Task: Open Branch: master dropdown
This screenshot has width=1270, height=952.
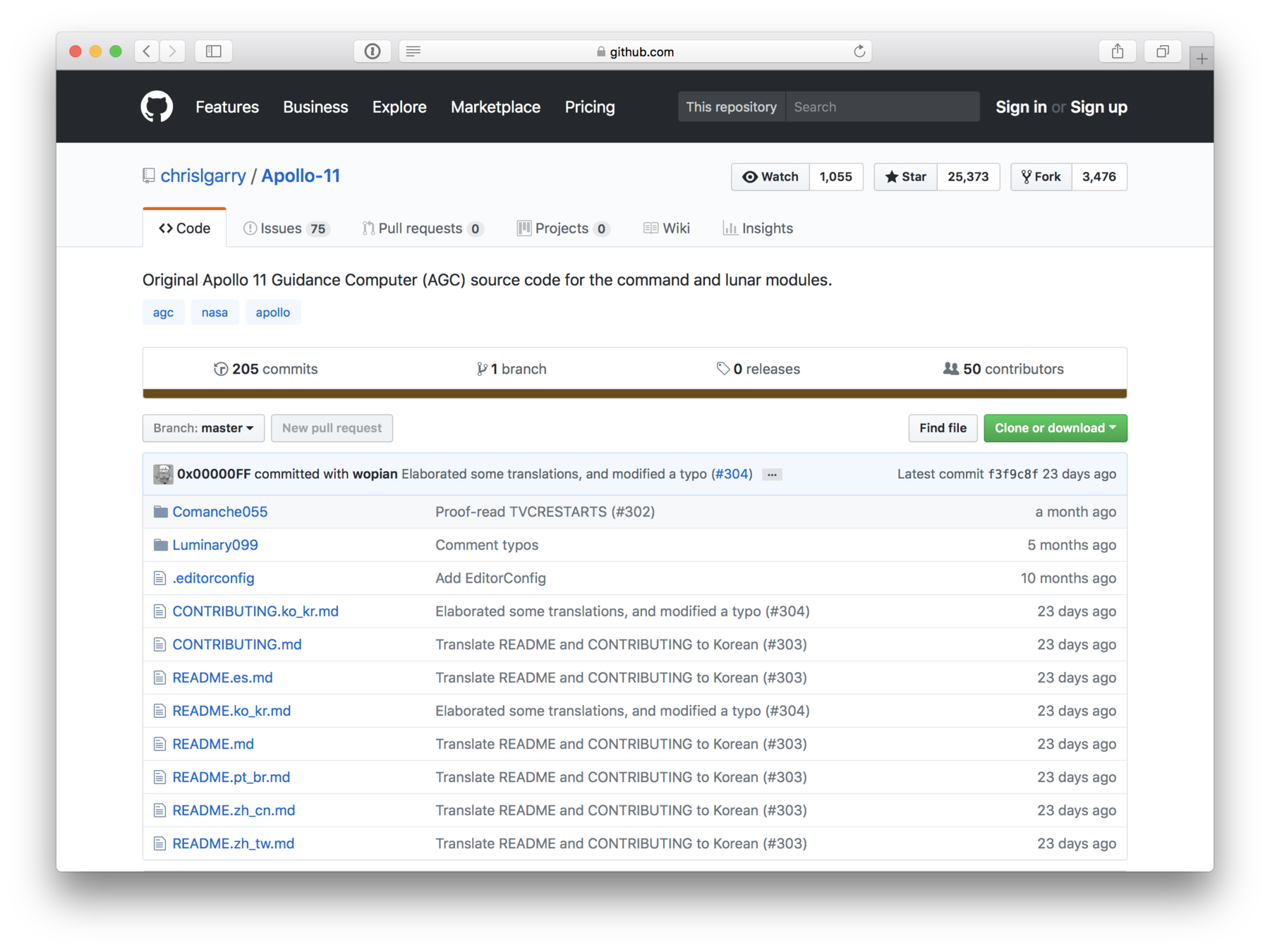Action: [203, 428]
